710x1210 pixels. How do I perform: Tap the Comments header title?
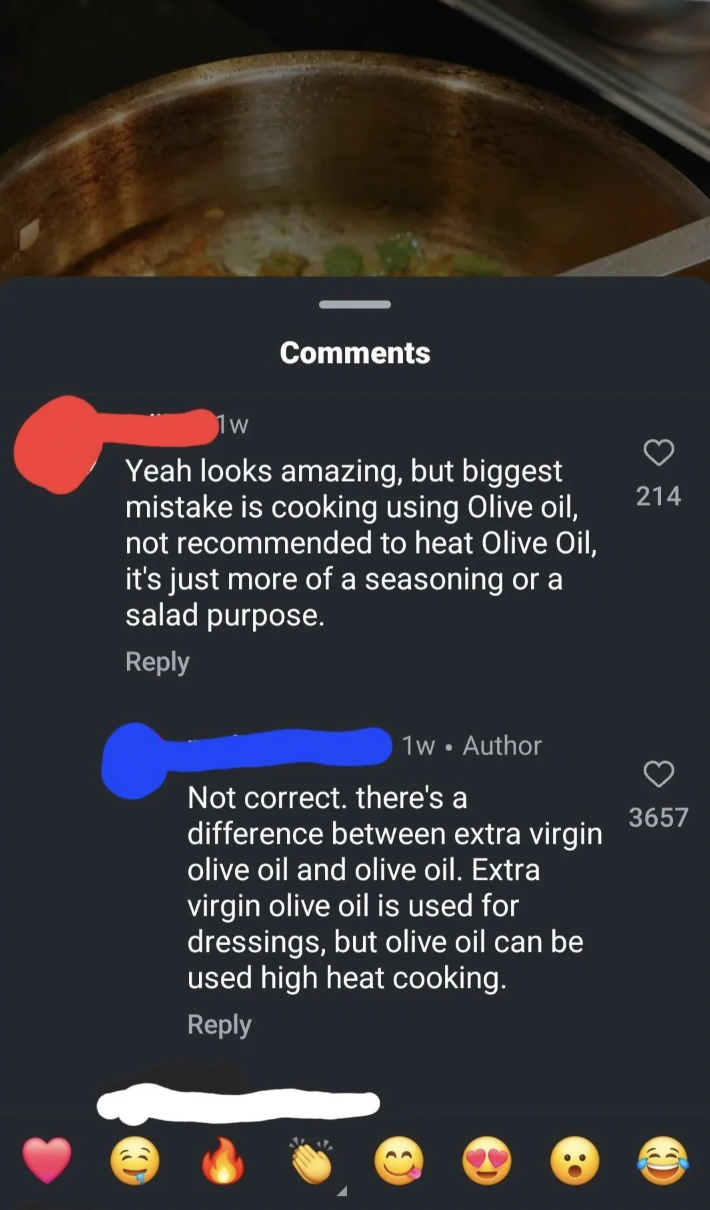coord(355,353)
